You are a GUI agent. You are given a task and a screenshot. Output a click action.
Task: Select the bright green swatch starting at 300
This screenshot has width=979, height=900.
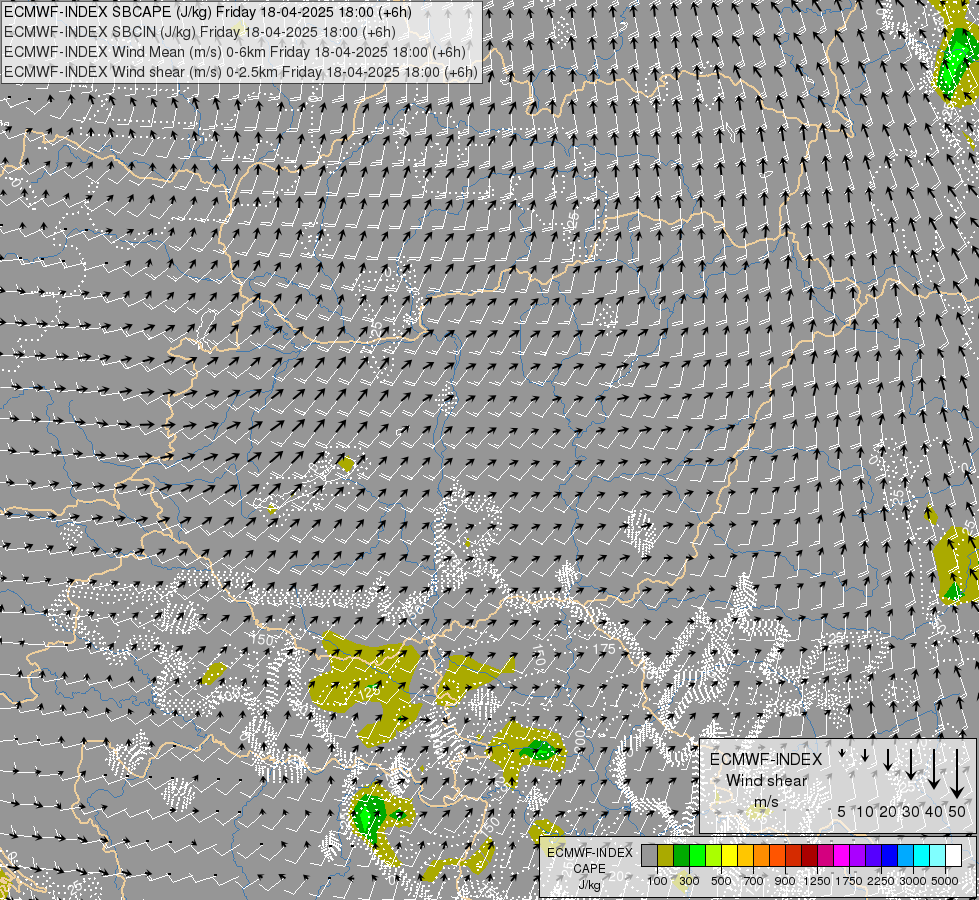coord(697,855)
